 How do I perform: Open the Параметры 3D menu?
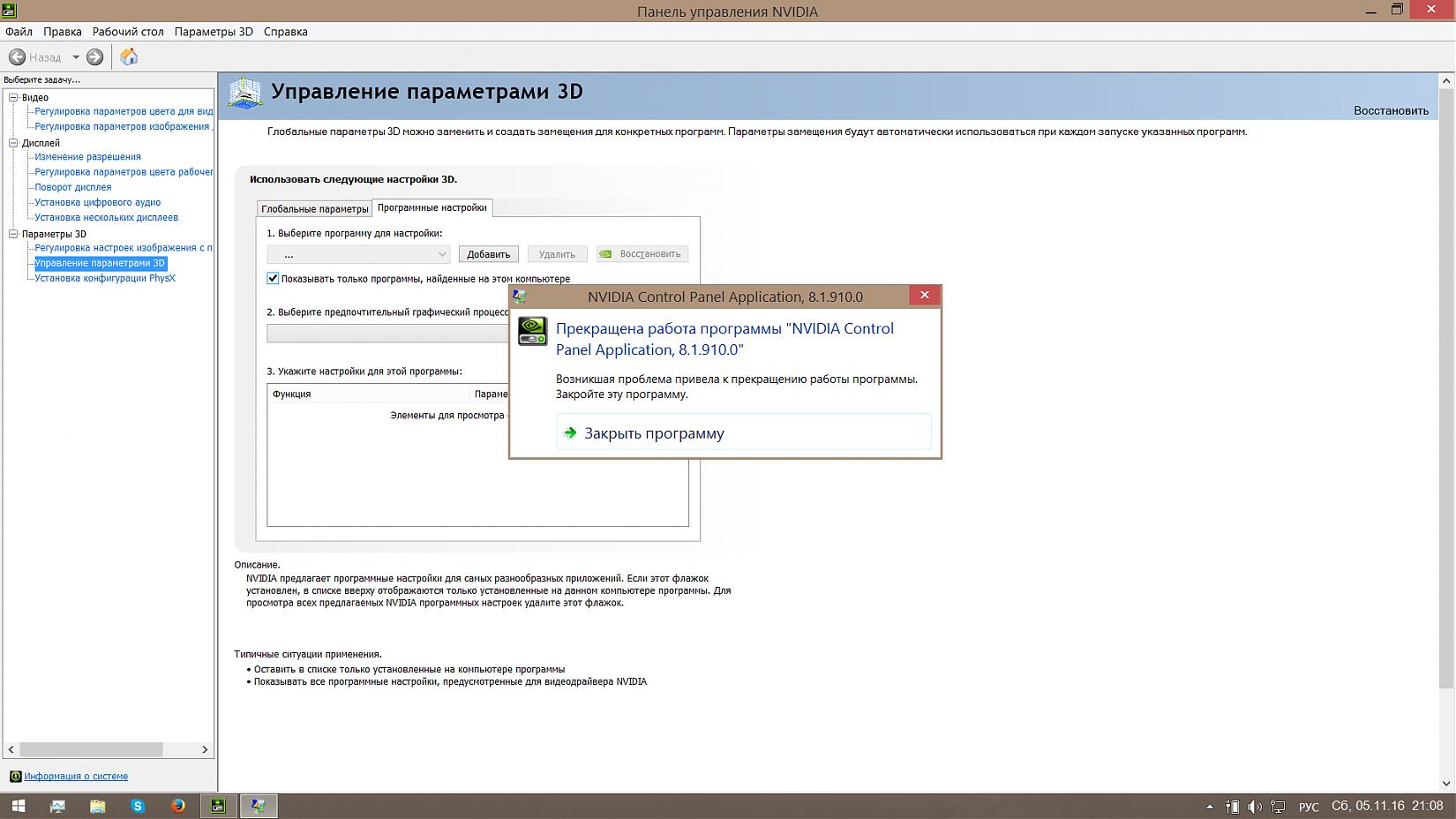214,32
